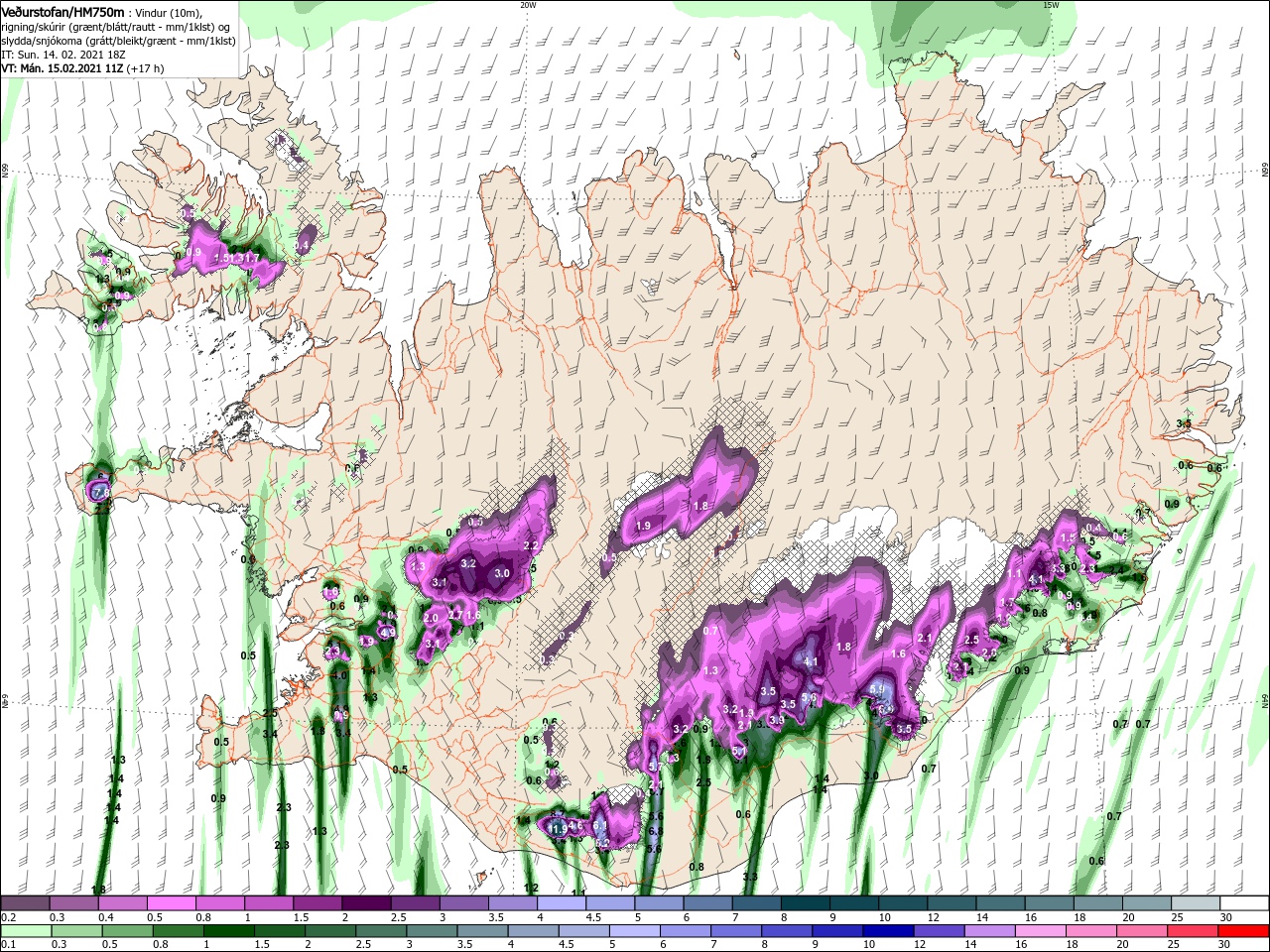
Task: Pick the palest green swatch starting lower legend
Action: click(26, 930)
